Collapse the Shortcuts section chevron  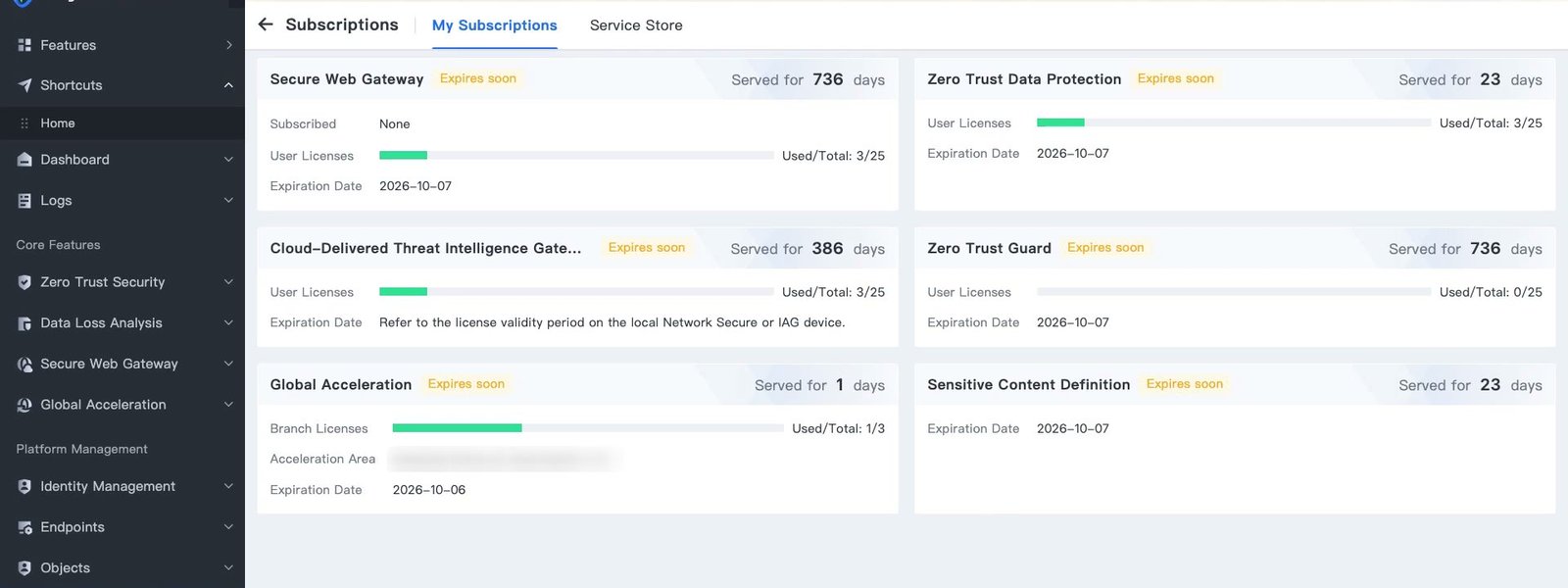pyautogui.click(x=228, y=85)
